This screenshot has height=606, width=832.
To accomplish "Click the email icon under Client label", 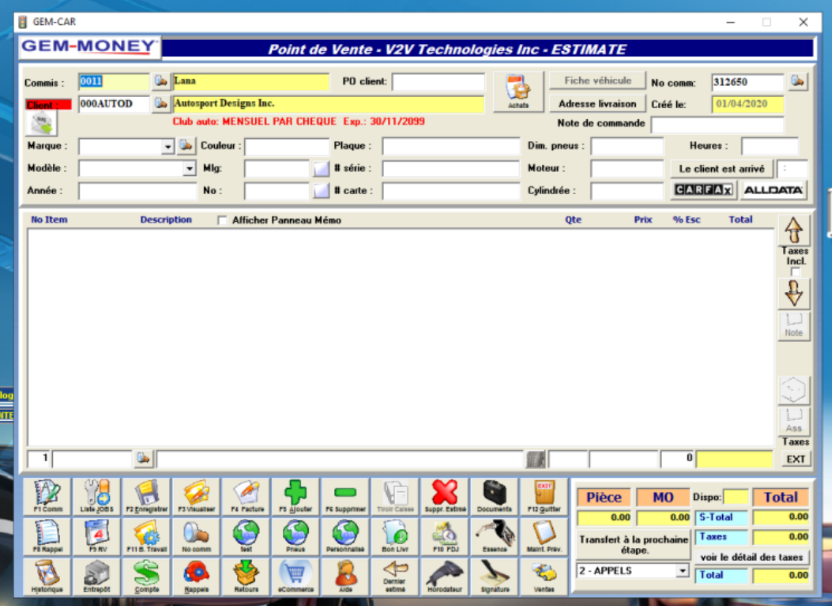I will pyautogui.click(x=41, y=124).
